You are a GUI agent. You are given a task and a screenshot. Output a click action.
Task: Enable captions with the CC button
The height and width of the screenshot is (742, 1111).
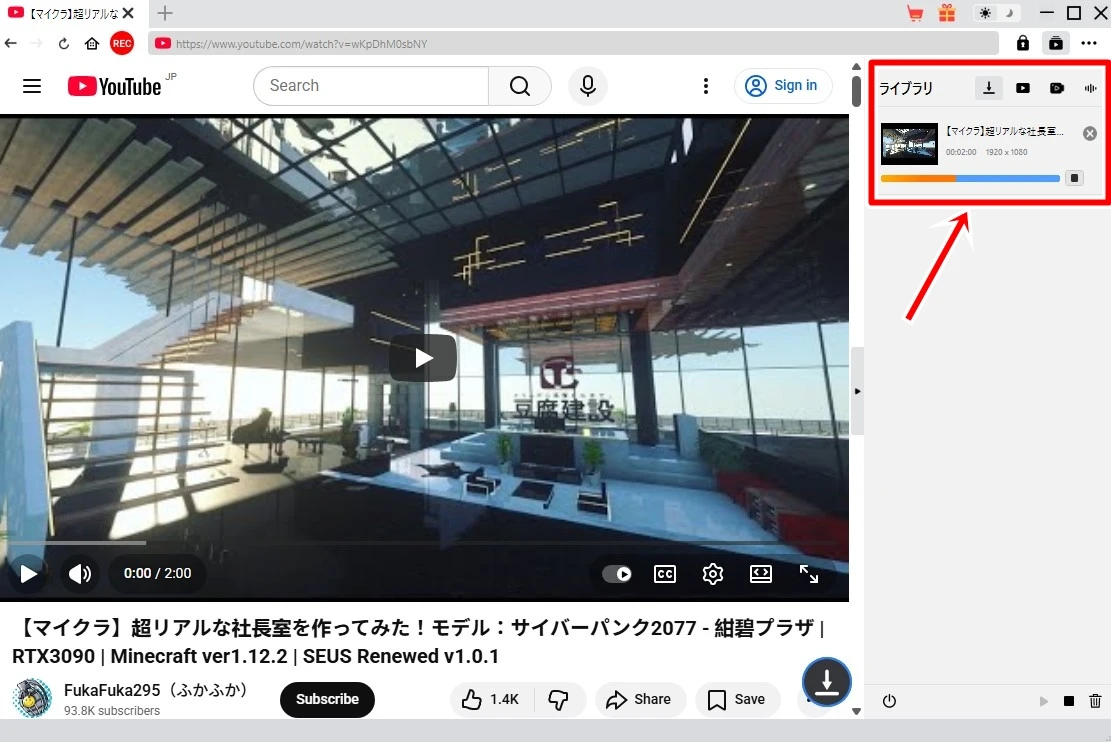pos(665,574)
